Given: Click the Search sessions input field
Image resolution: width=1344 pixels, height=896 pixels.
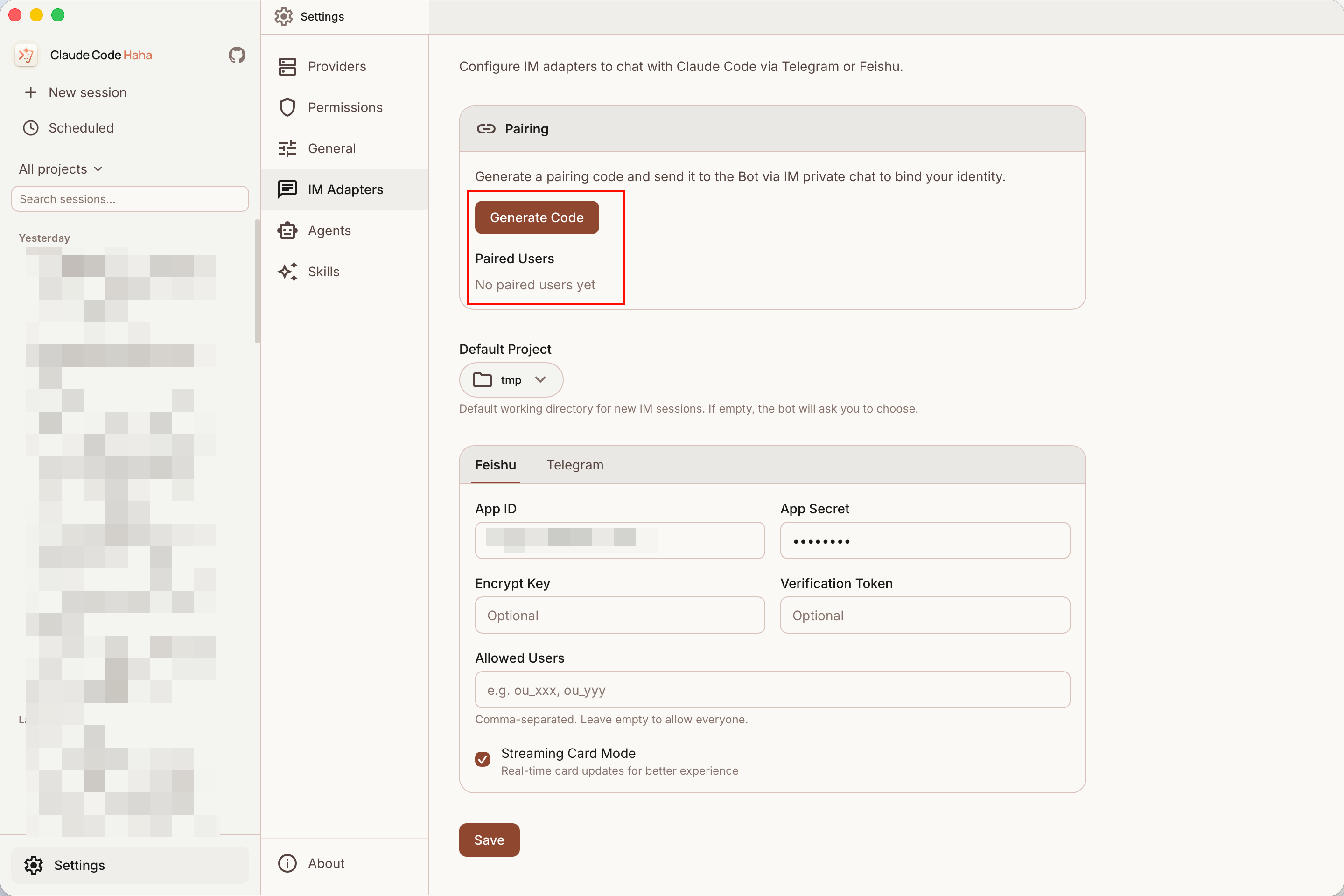Looking at the screenshot, I should click(130, 199).
